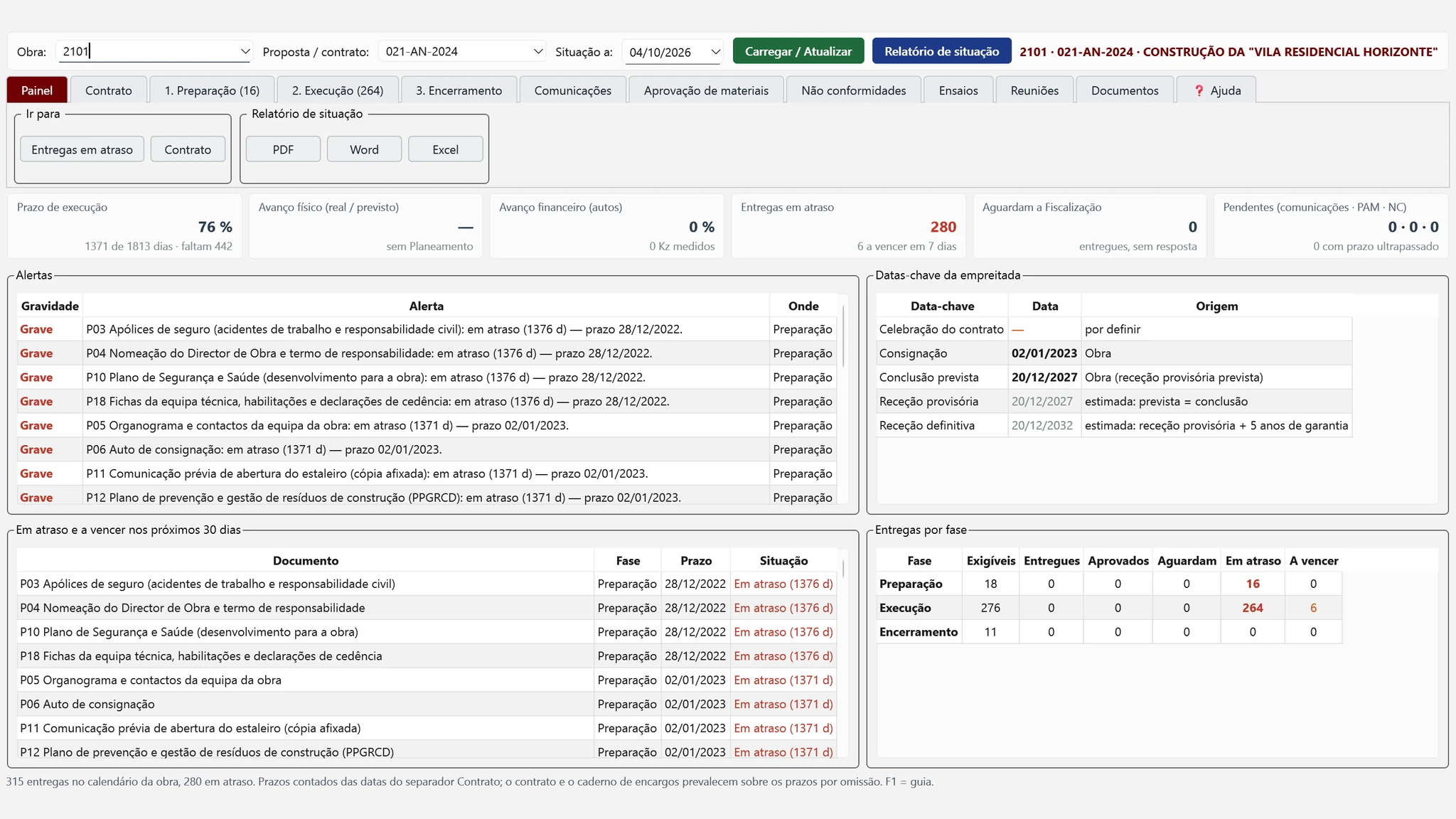Click the Carregar / Atualizar button
1456x819 pixels.
tap(798, 51)
